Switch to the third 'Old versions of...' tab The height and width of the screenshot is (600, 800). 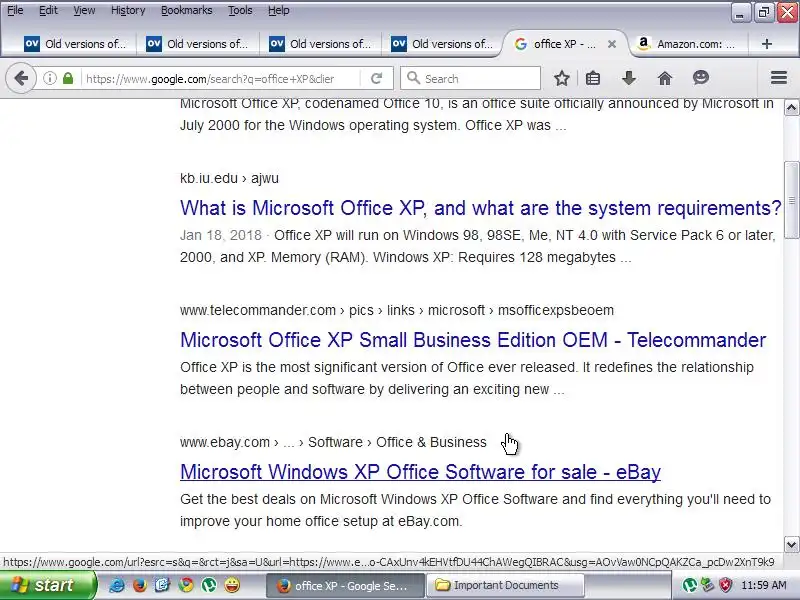click(319, 44)
